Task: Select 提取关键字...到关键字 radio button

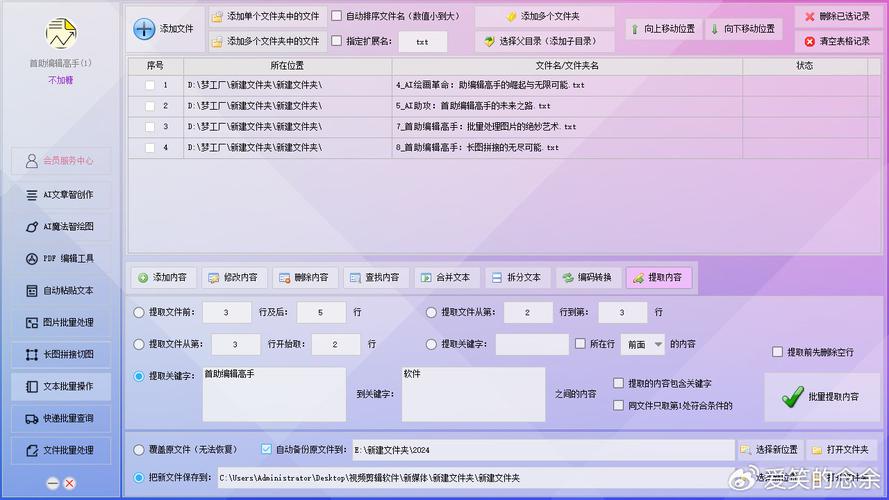Action: (x=139, y=376)
